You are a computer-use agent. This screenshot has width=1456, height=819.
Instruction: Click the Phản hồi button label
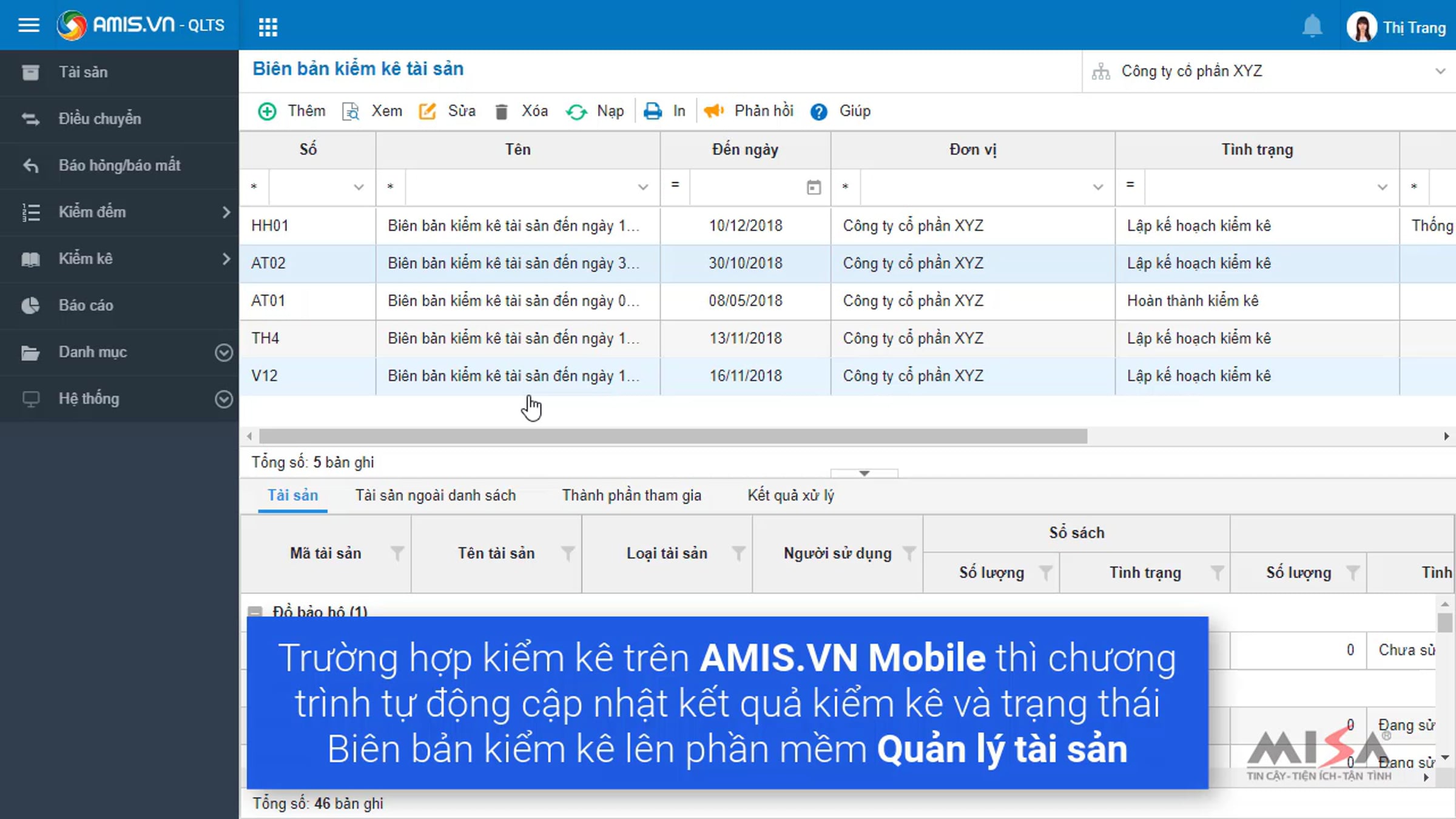(764, 111)
